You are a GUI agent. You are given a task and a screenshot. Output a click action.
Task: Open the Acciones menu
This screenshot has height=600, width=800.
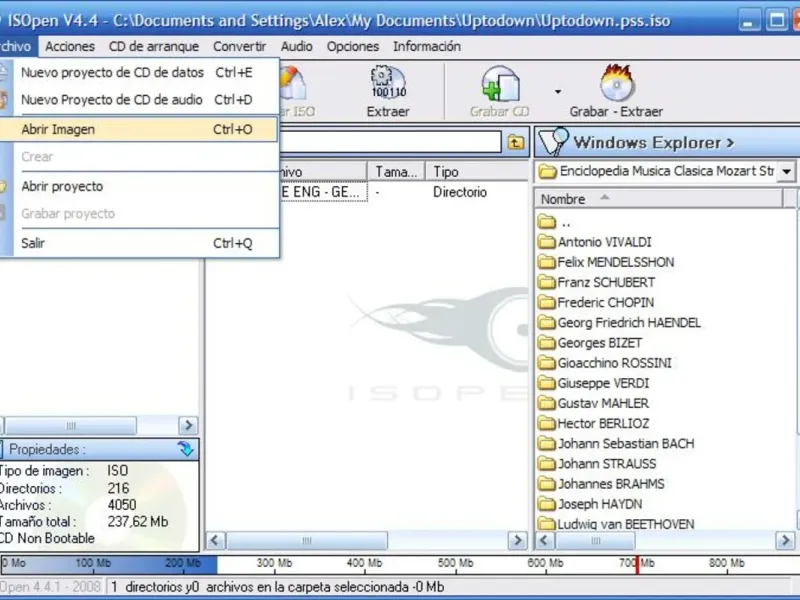coord(70,46)
